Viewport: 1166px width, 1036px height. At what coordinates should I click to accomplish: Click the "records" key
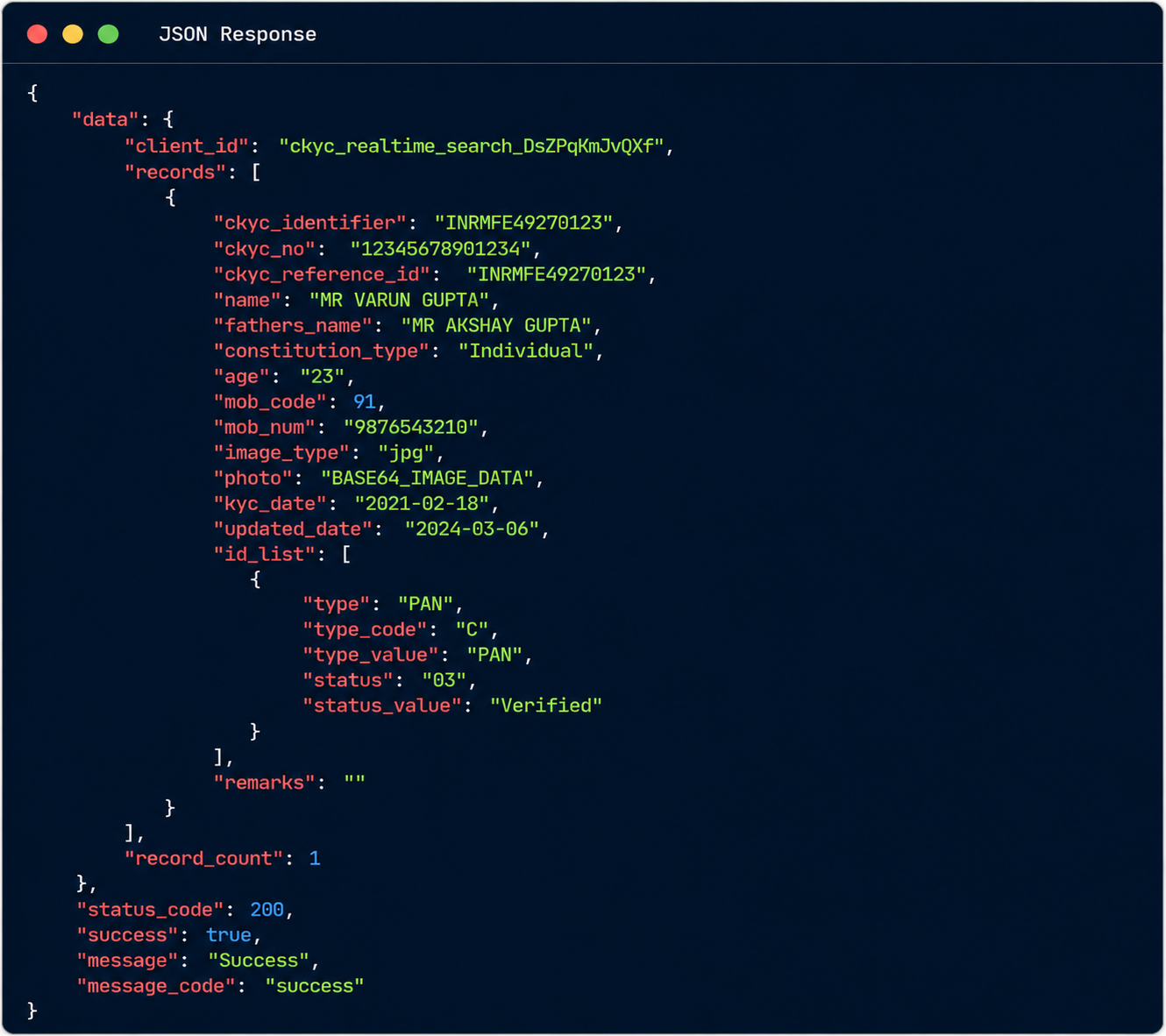tap(175, 172)
